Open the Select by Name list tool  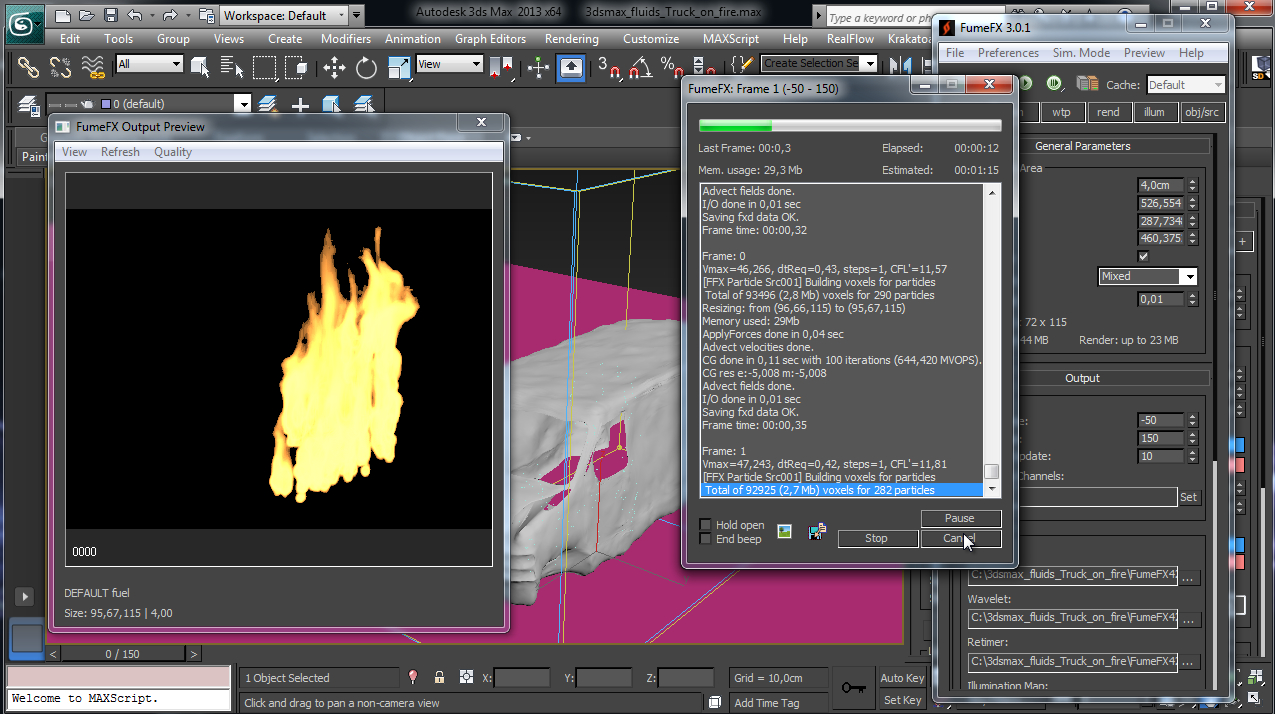(x=232, y=67)
